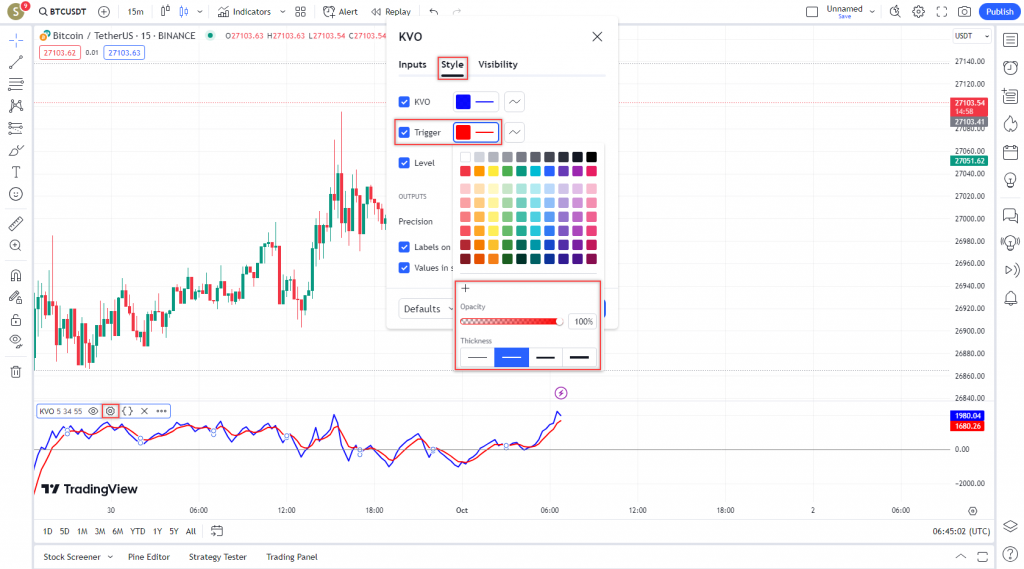Remove drawings with trash icon
1024x569 pixels.
pyautogui.click(x=16, y=372)
